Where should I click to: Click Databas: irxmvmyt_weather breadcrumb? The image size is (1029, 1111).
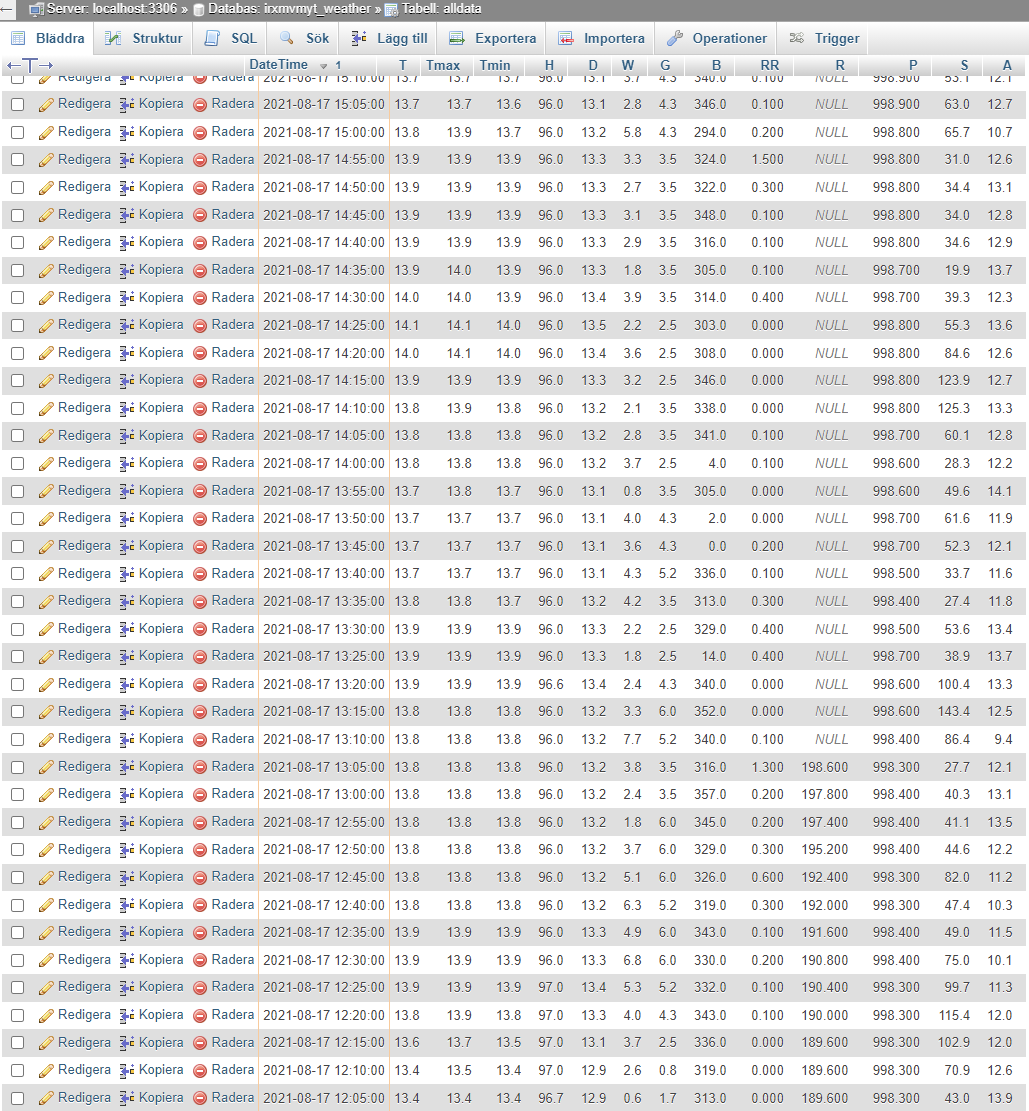pos(289,9)
